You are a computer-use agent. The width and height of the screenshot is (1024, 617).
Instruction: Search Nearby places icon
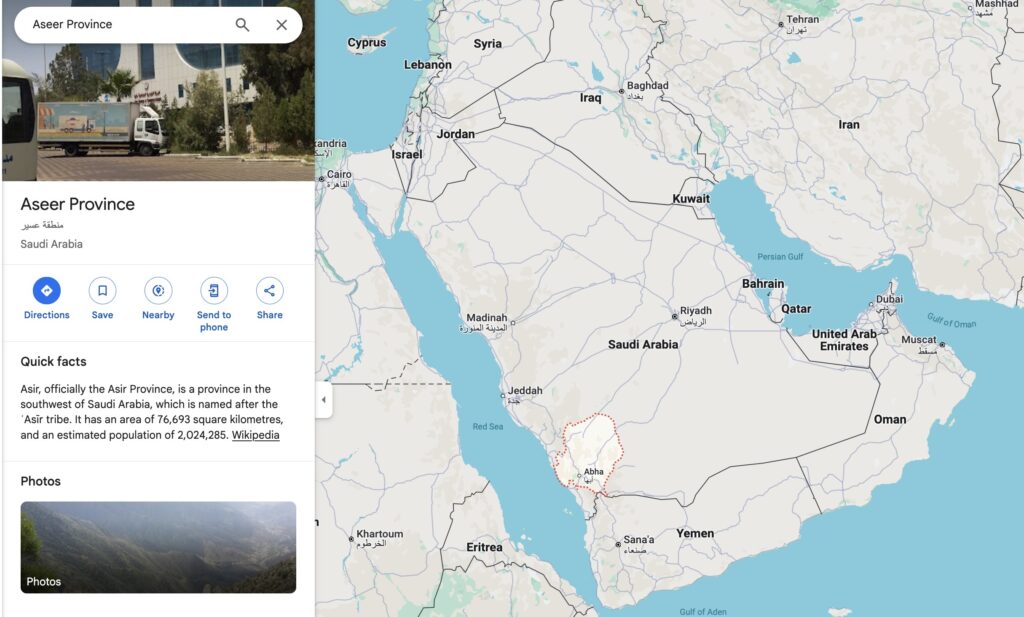click(x=158, y=291)
